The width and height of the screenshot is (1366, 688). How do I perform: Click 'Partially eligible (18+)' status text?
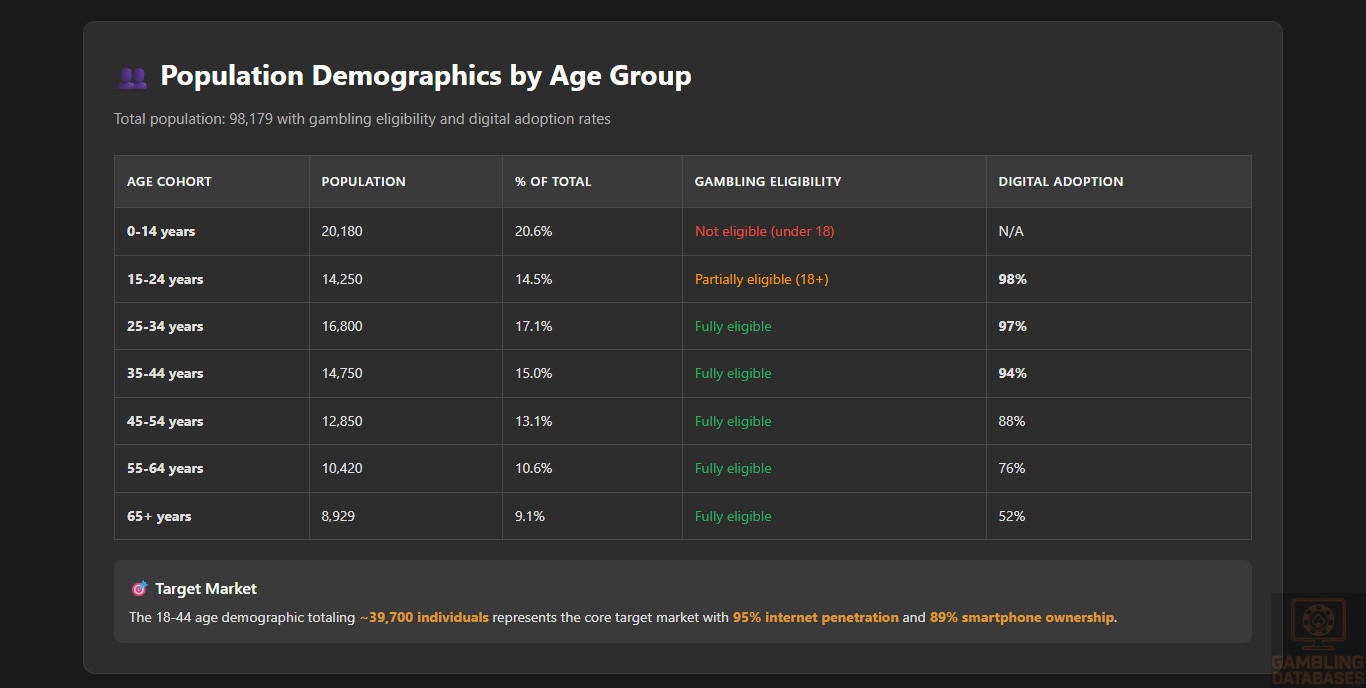click(761, 280)
